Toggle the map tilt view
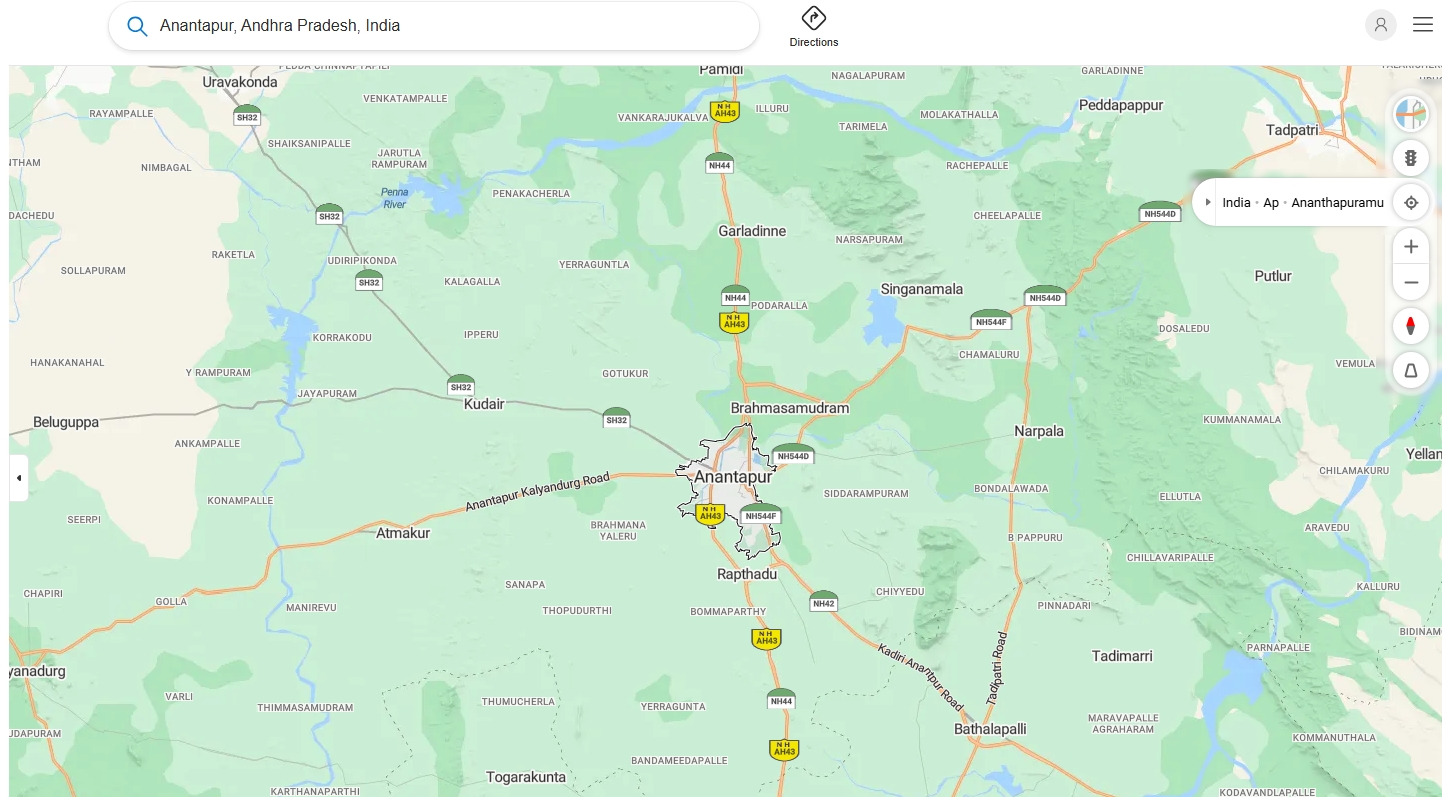Screen dimensions: 1442x797 click(x=1411, y=371)
